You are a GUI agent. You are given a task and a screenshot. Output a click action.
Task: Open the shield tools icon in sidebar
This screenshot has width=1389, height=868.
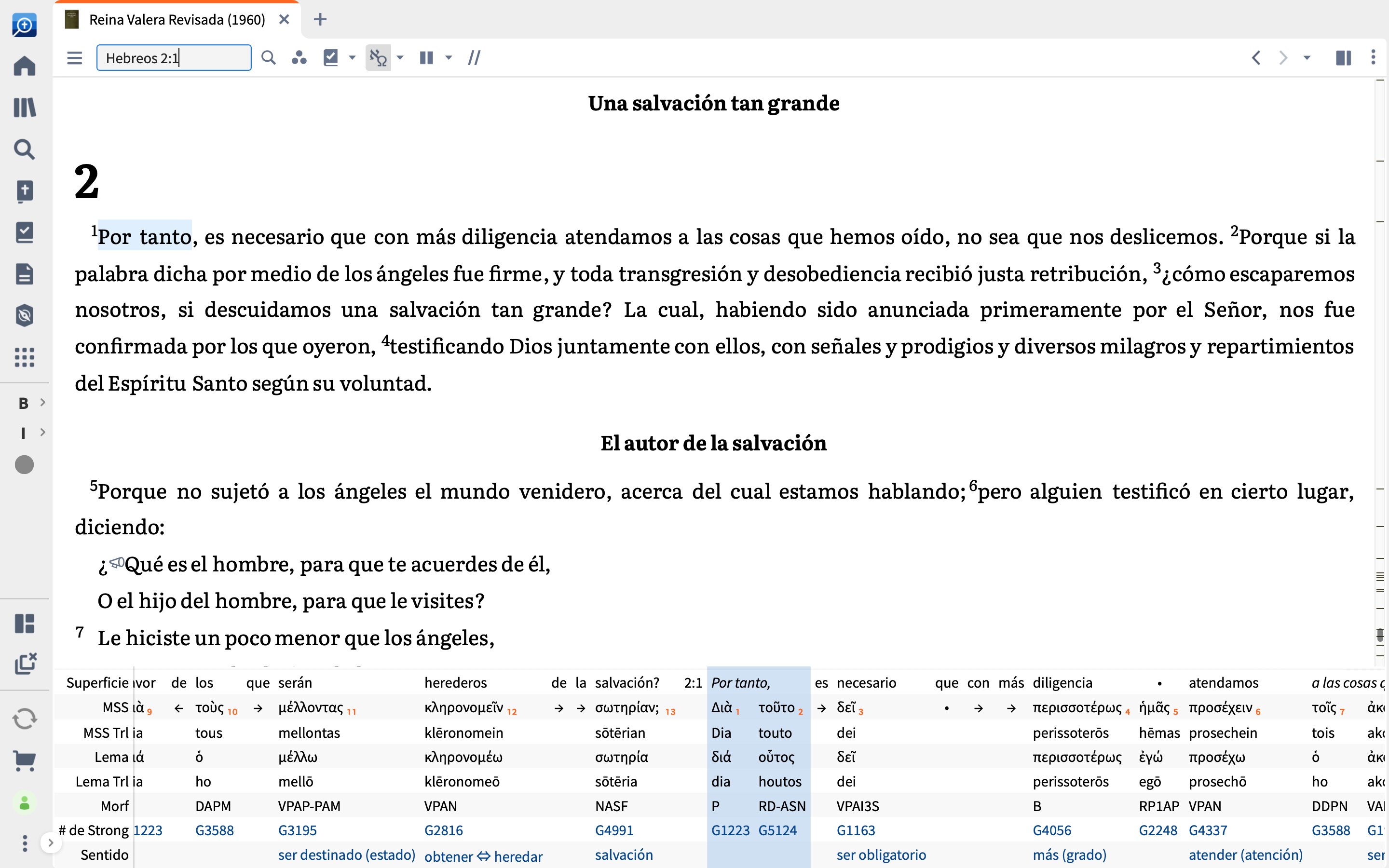[24, 315]
